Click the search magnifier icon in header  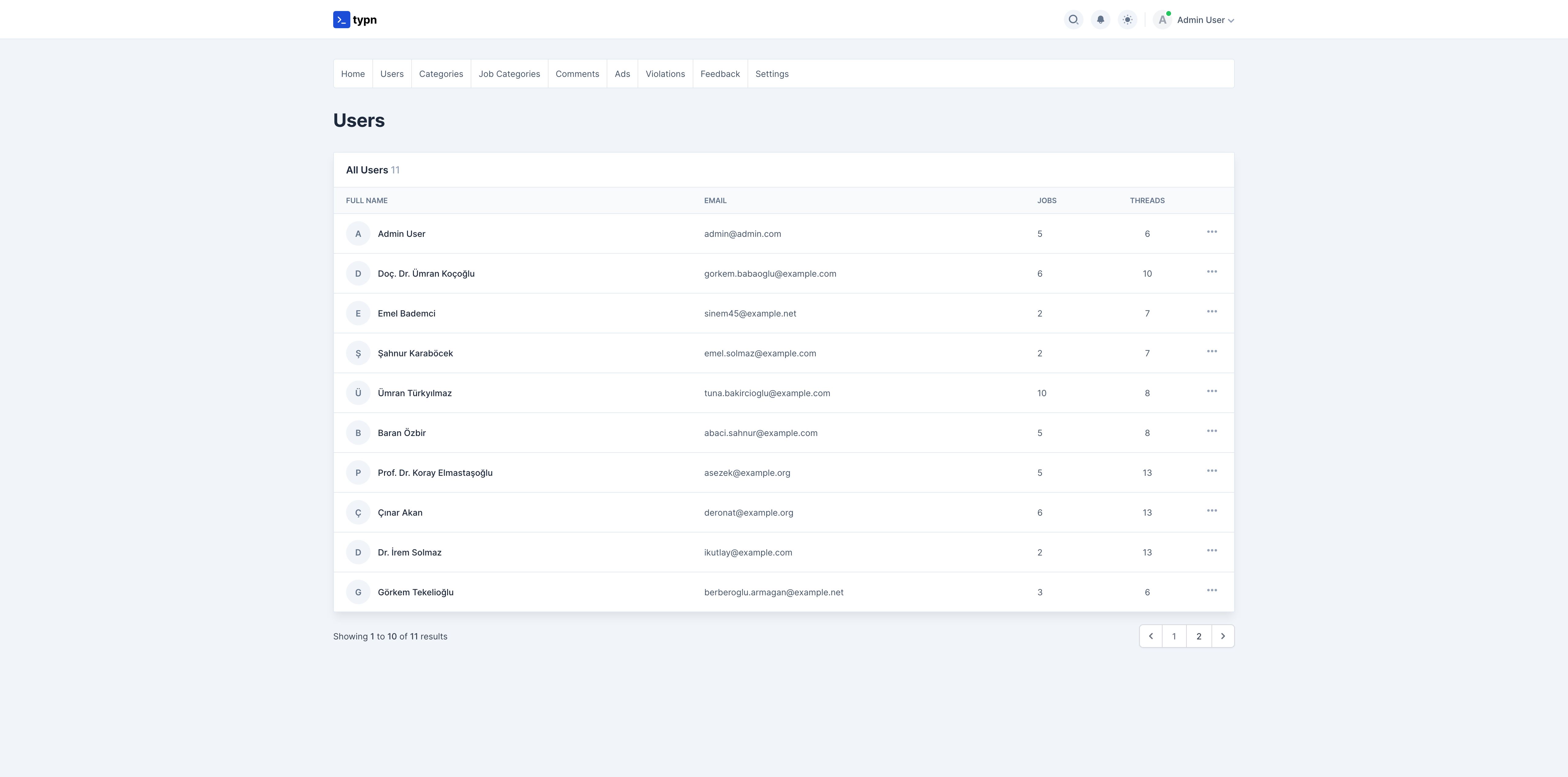[x=1073, y=20]
